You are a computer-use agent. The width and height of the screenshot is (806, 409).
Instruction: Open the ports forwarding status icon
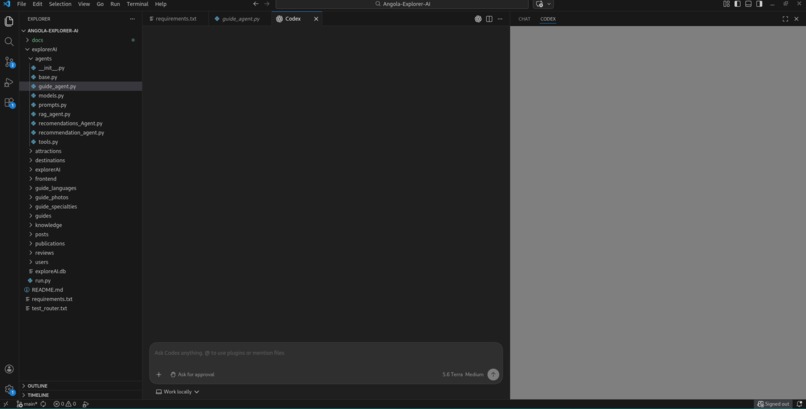coord(85,404)
